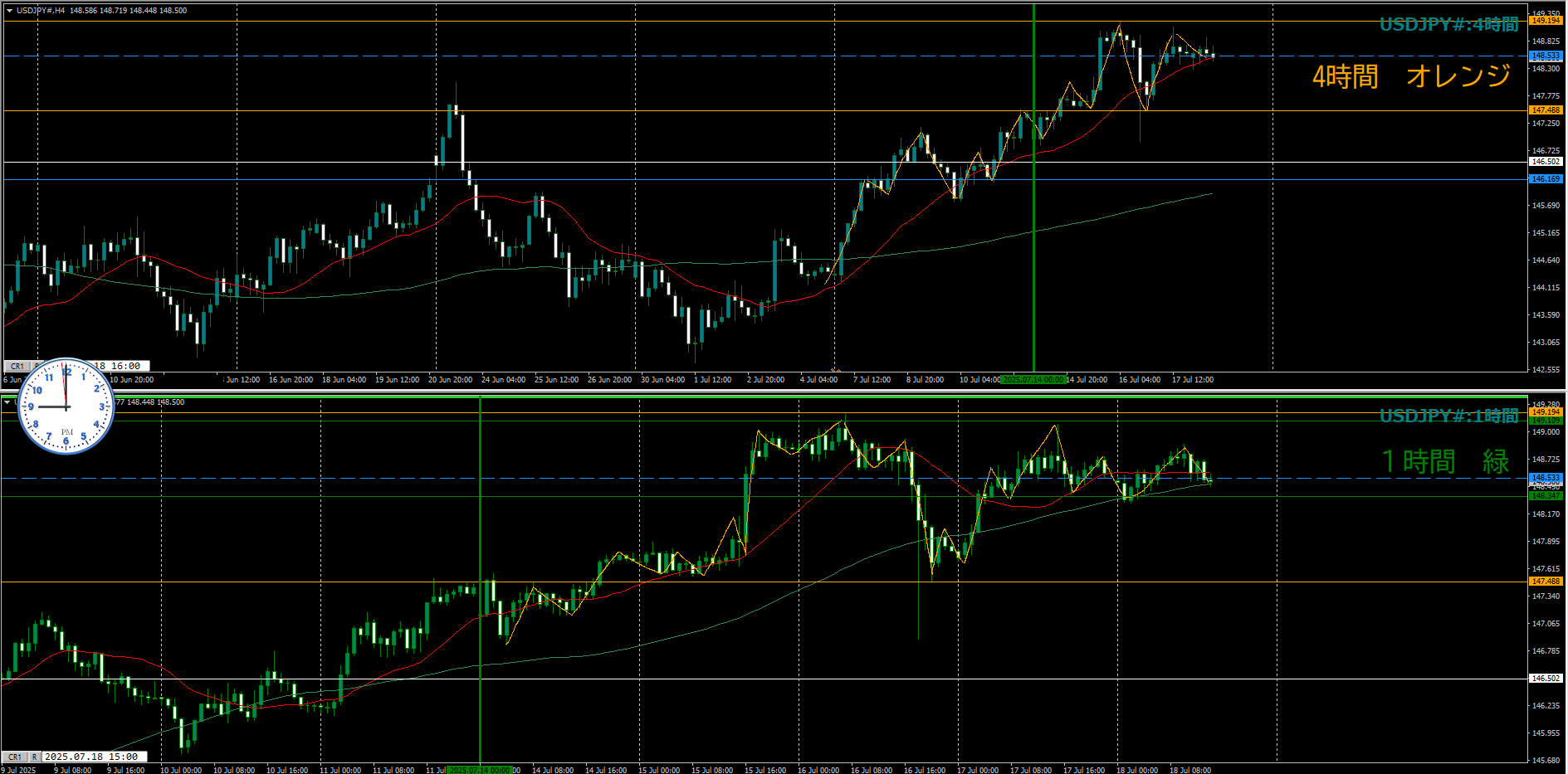Open the lower H1 chart's triangle dropdown
1568x774 pixels.
7,402
